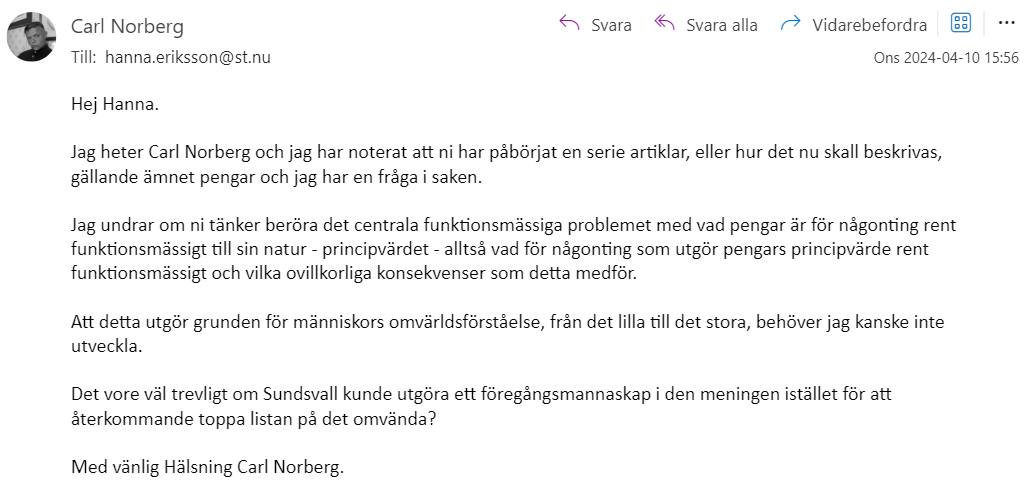Click the Svara alla double-arrow icon
The height and width of the screenshot is (490, 1025).
click(664, 24)
